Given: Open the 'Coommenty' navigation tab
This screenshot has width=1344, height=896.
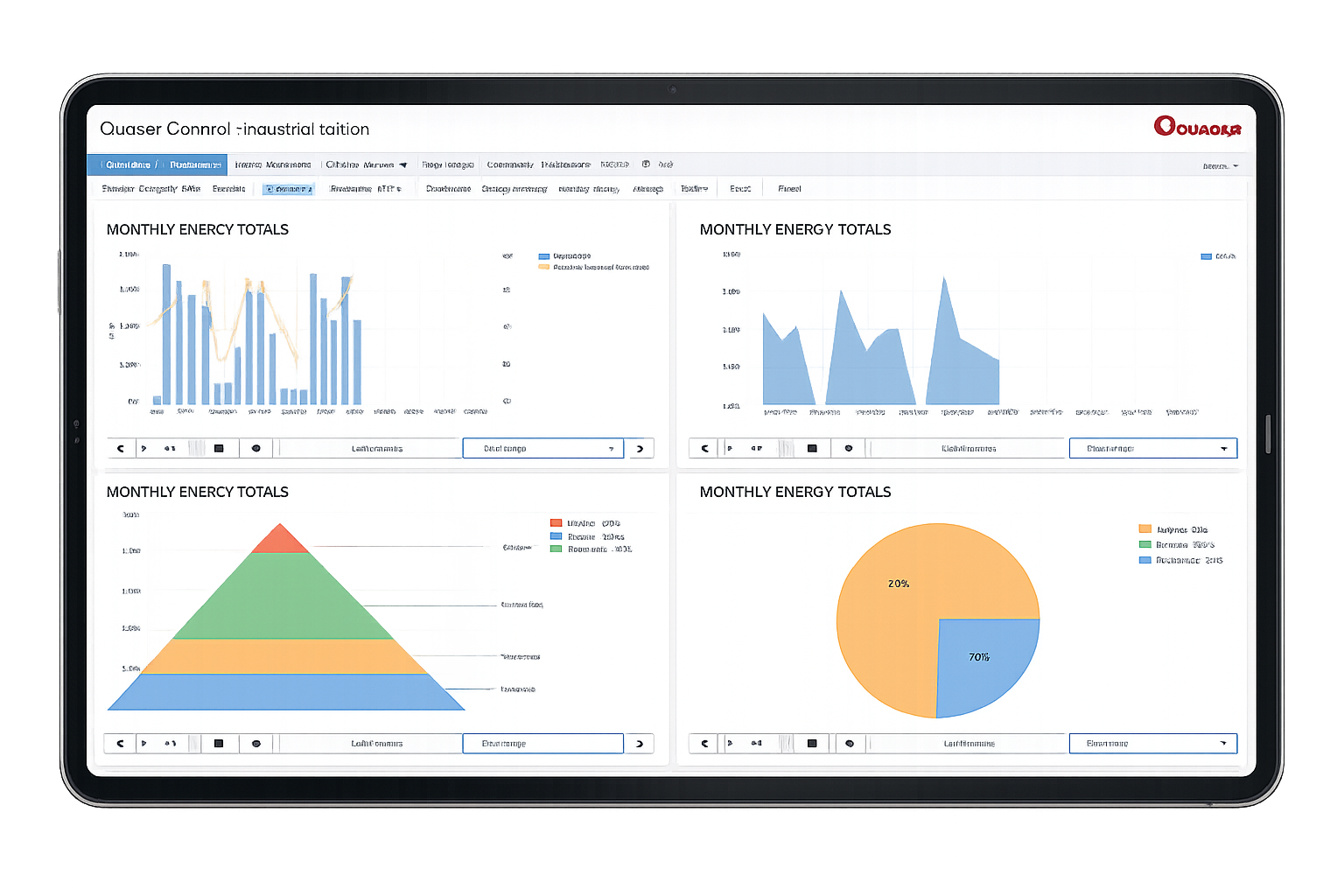Looking at the screenshot, I should 510,164.
